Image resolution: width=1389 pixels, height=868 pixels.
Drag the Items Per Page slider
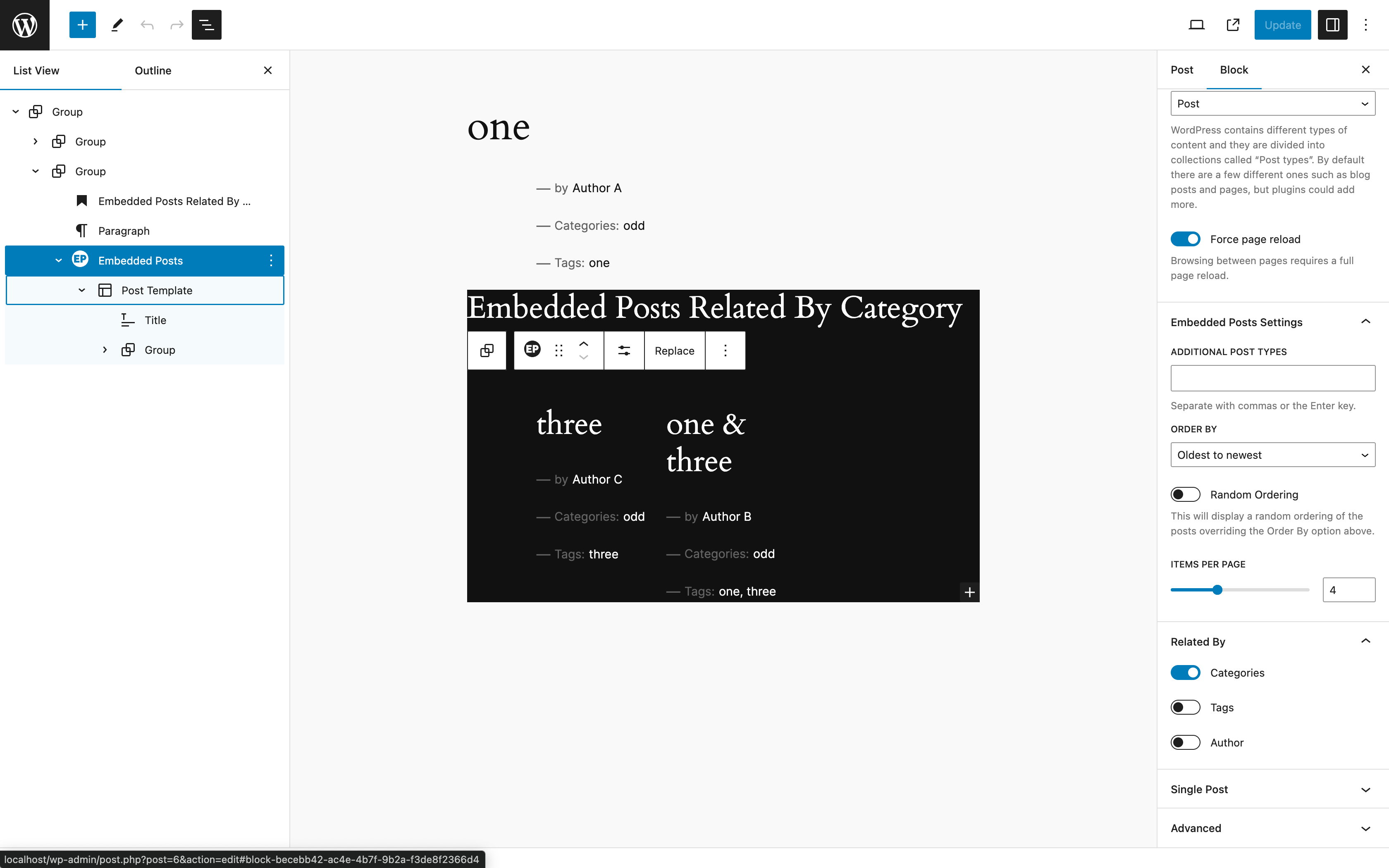[x=1218, y=590]
